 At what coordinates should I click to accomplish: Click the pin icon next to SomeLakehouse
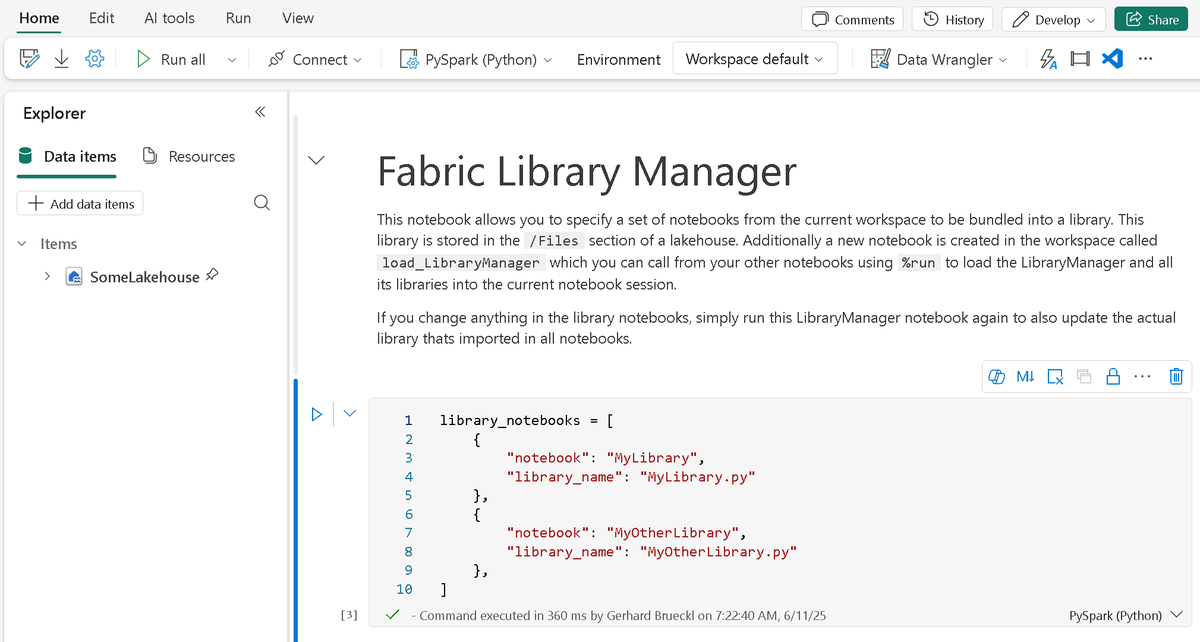click(x=212, y=275)
